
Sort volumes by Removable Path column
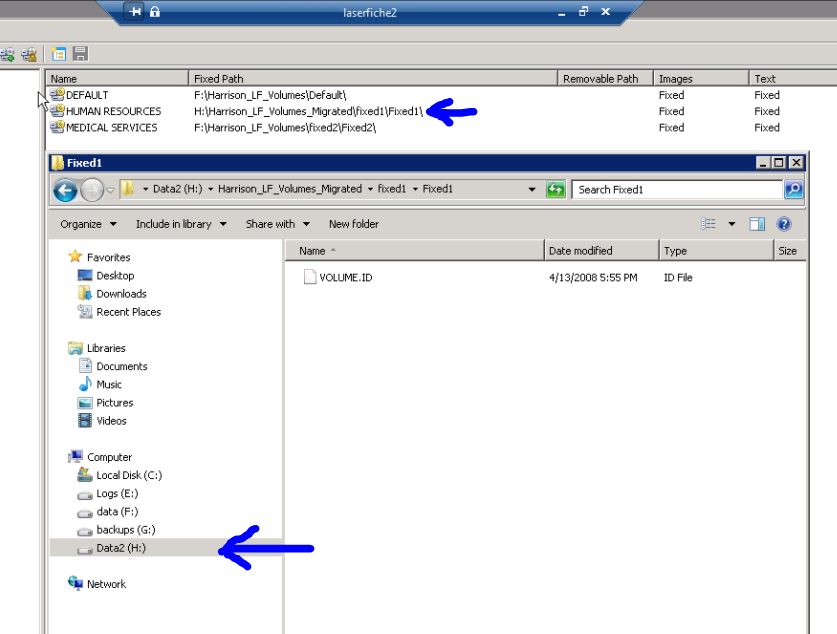605,78
